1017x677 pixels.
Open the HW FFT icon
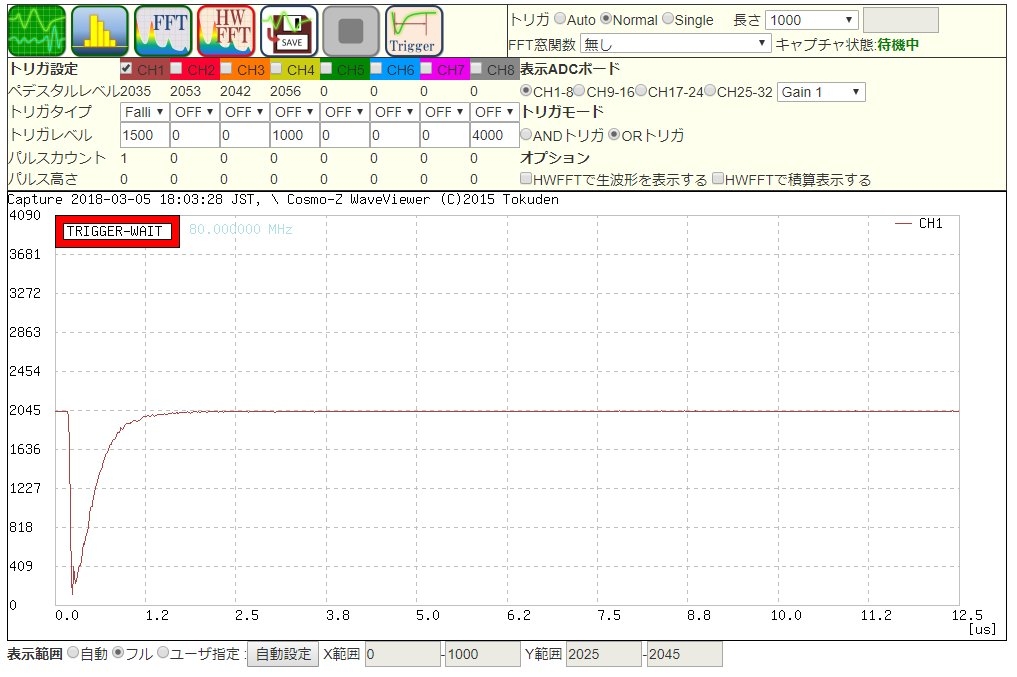(225, 30)
